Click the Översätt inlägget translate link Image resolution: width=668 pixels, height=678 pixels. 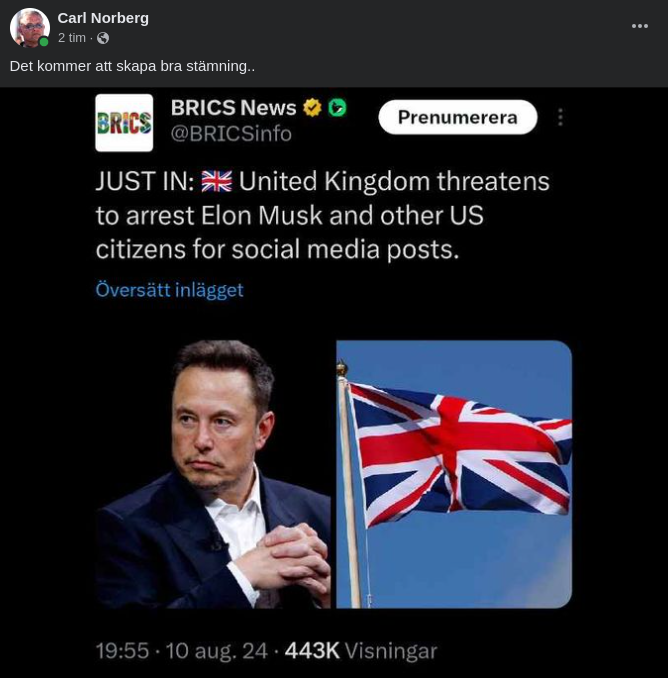click(x=169, y=290)
